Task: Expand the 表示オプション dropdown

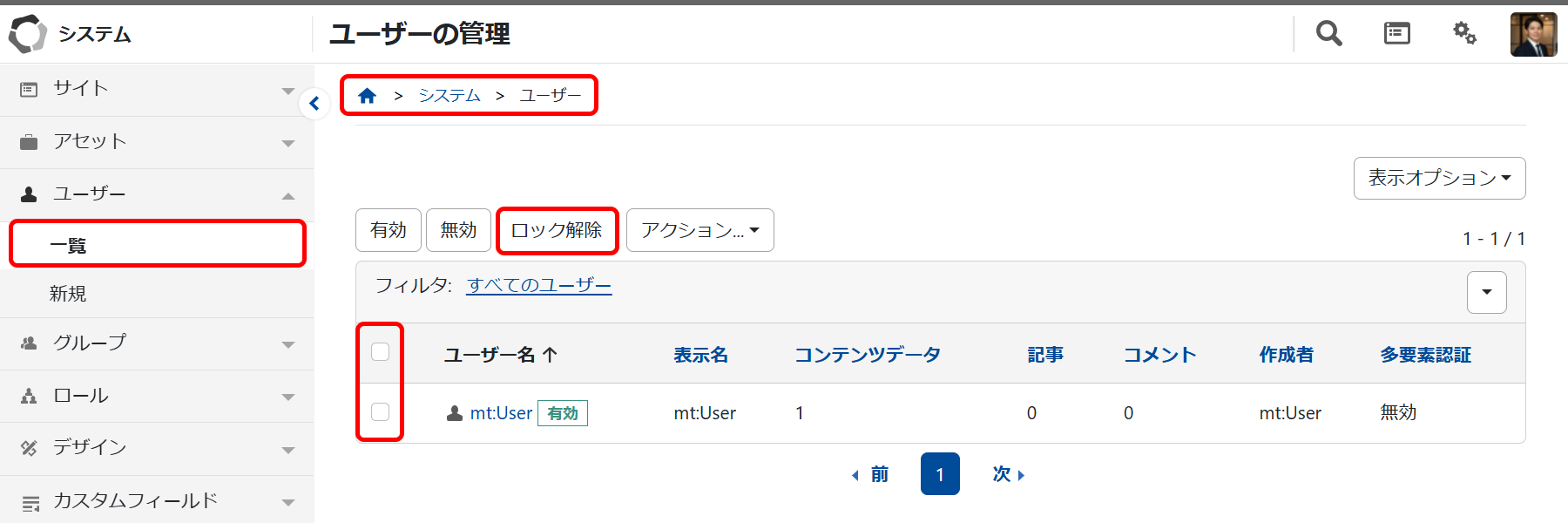Action: point(1439,178)
